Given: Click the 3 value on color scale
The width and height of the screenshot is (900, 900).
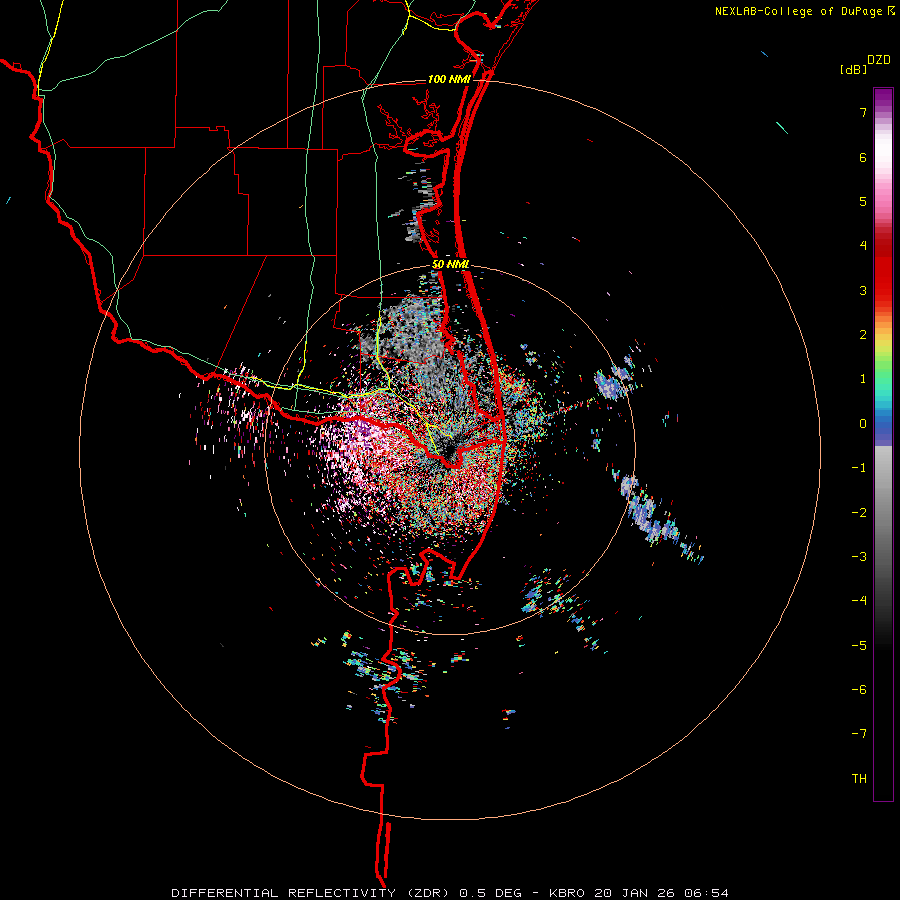Looking at the screenshot, I should [863, 290].
